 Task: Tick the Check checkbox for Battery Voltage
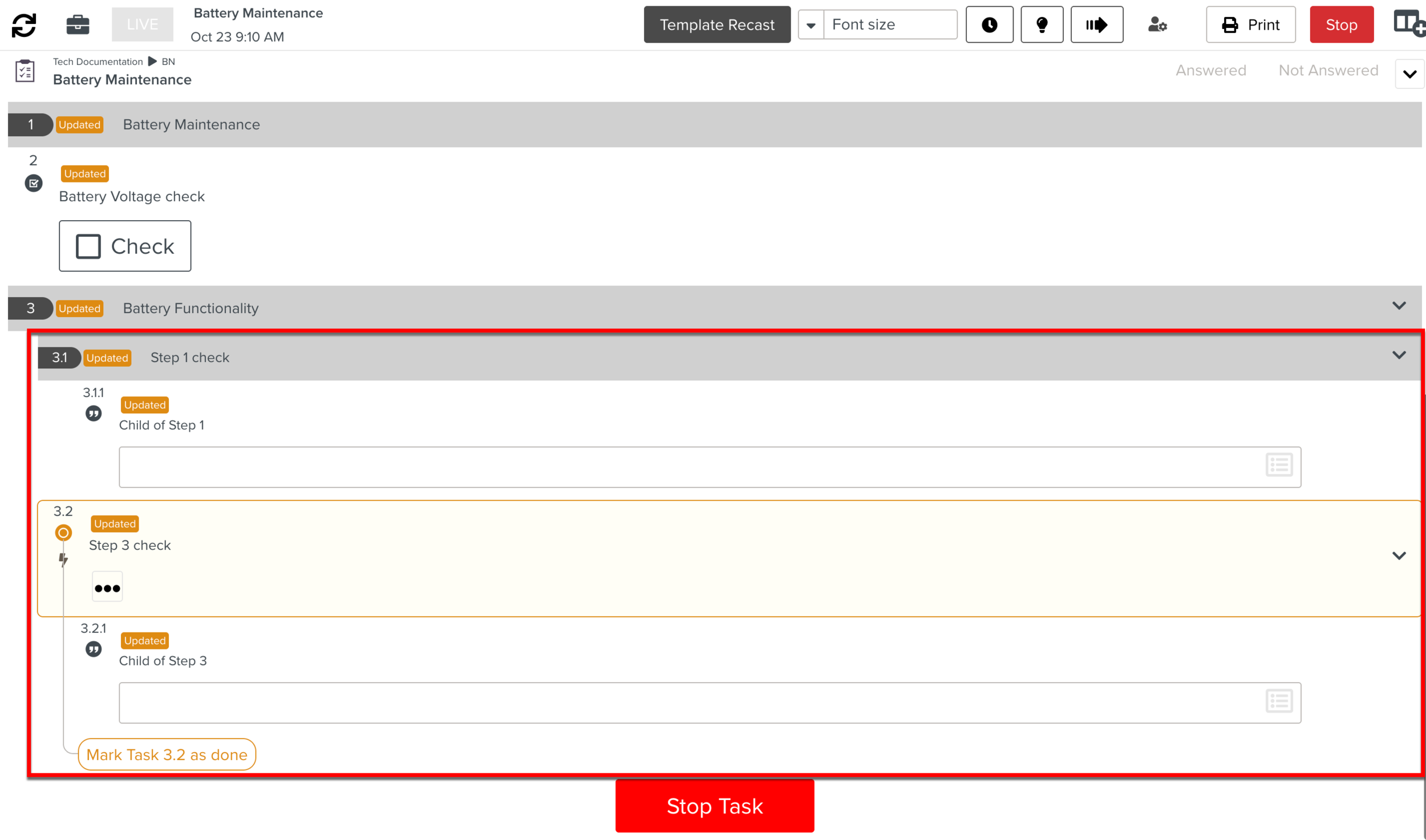click(x=88, y=246)
